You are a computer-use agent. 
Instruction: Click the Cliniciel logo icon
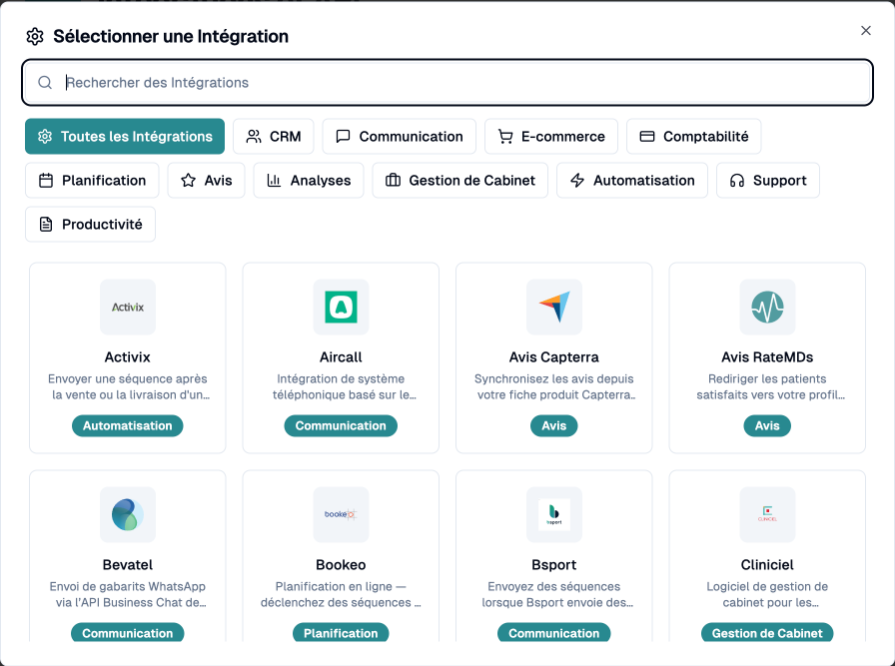point(767,515)
